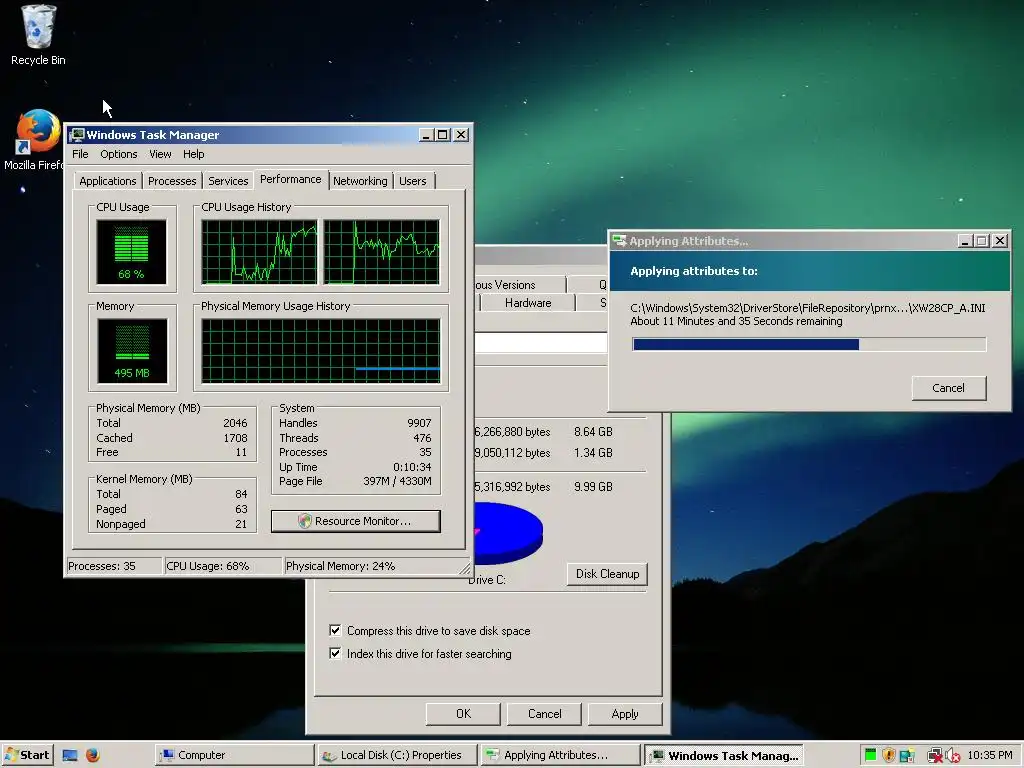1024x768 pixels.
Task: Select the Hardware tab in disk Properties
Action: 528,303
